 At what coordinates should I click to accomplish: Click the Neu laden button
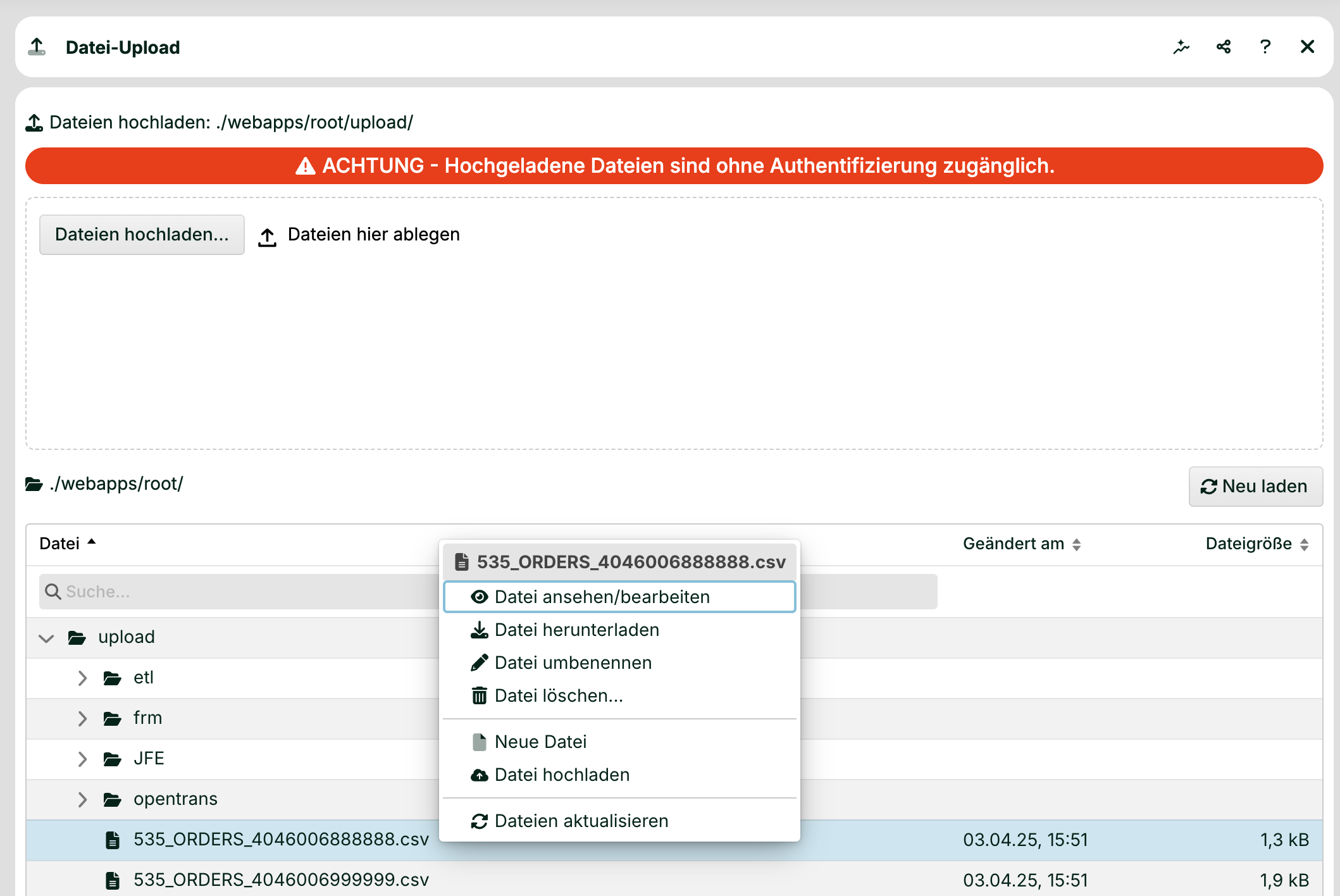pyautogui.click(x=1255, y=486)
